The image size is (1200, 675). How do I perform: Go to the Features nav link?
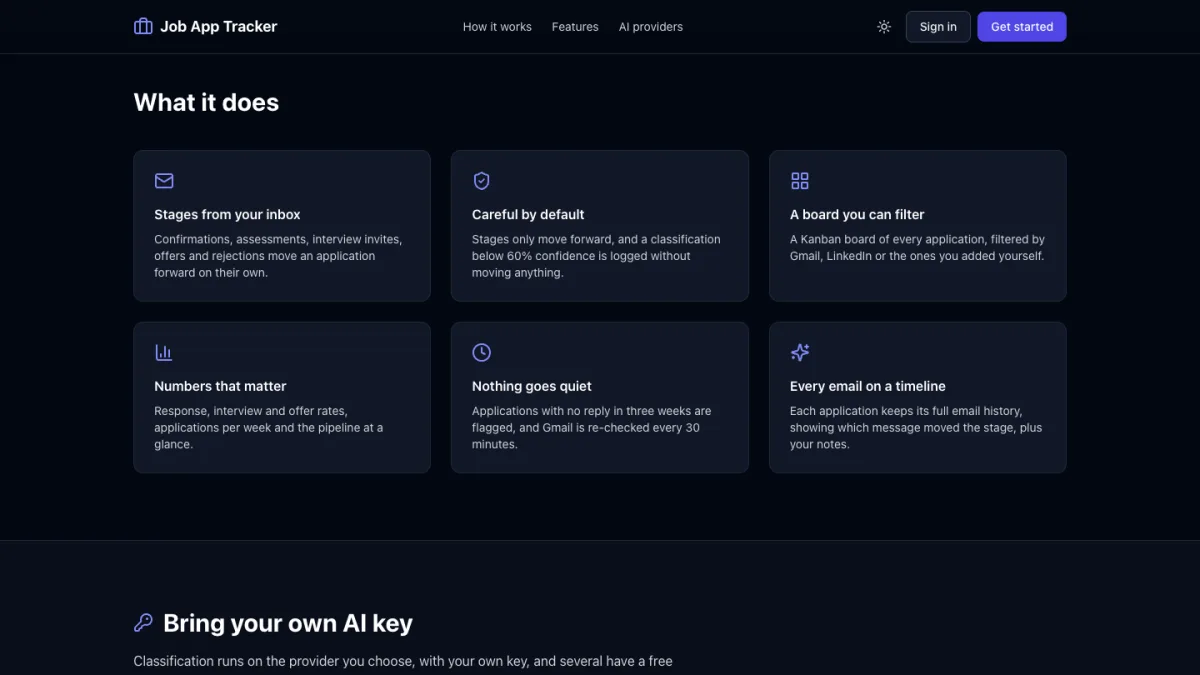[x=575, y=27]
